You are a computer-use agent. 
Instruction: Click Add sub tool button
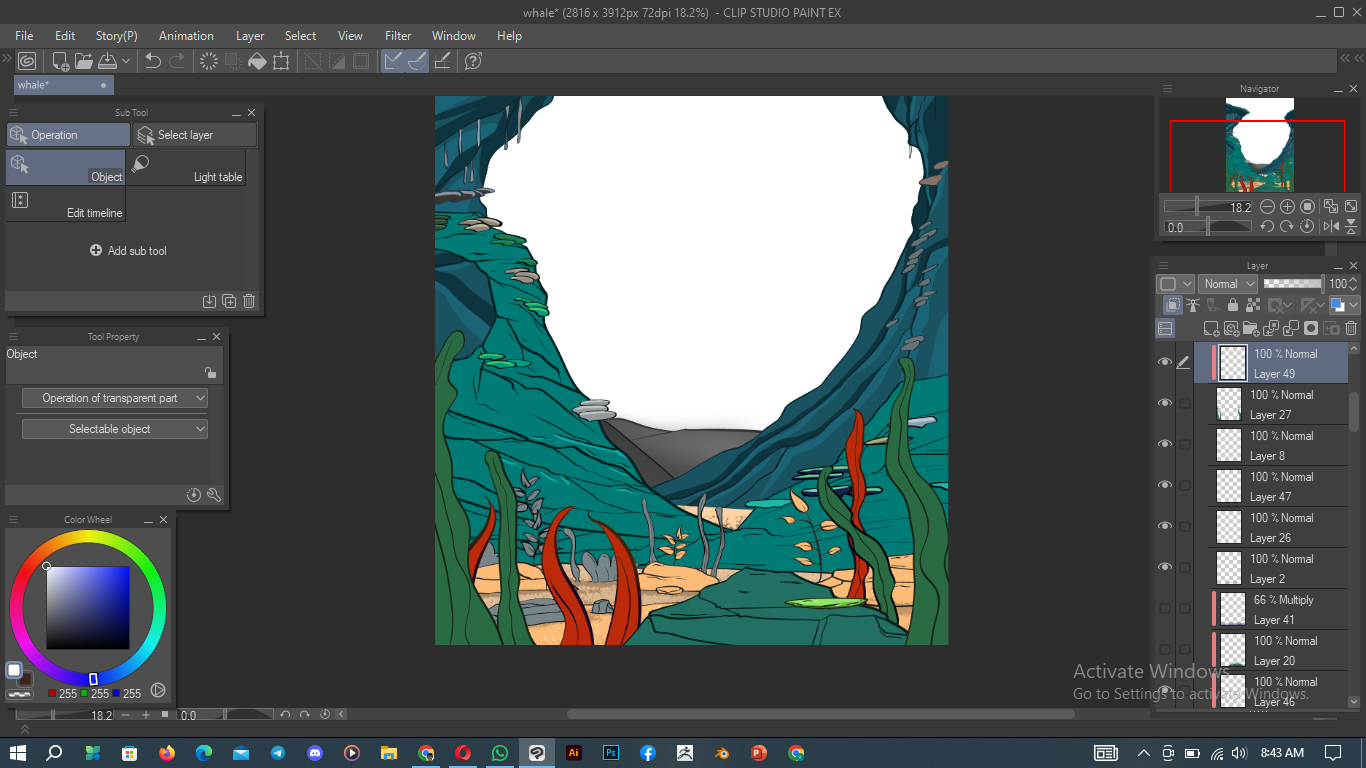pyautogui.click(x=128, y=251)
